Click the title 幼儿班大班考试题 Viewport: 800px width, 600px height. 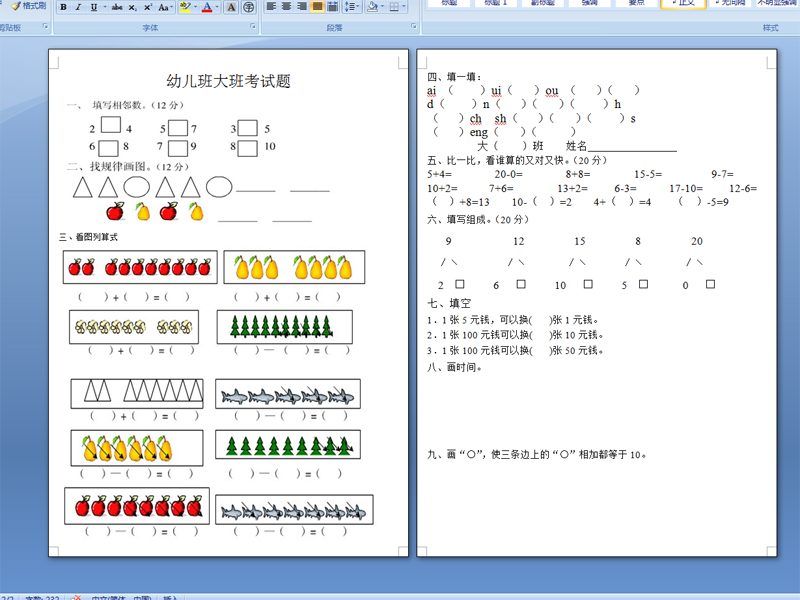(228, 81)
